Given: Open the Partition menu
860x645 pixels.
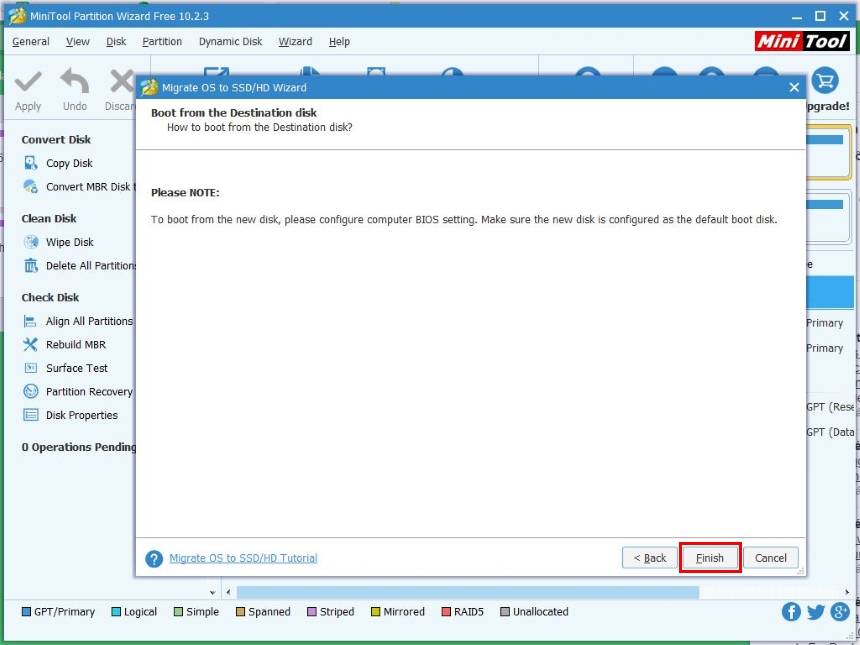Looking at the screenshot, I should tap(162, 42).
